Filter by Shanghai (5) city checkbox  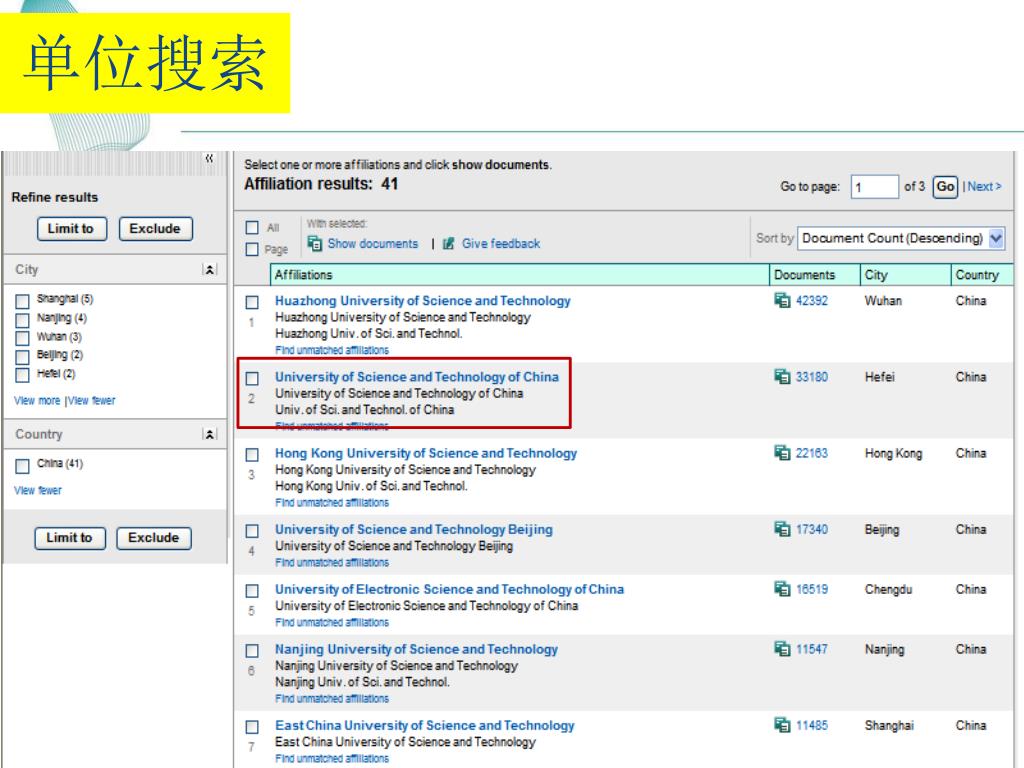23,301
